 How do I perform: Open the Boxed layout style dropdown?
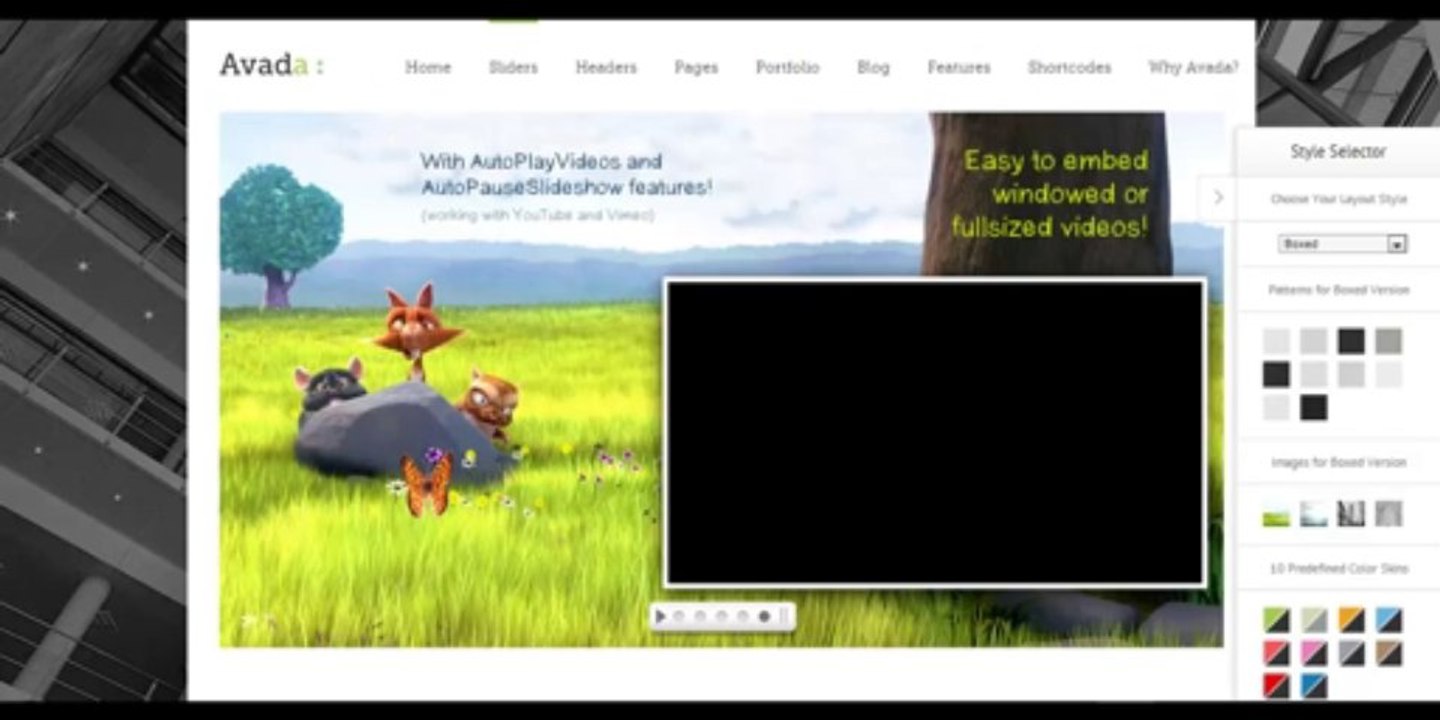(1342, 243)
